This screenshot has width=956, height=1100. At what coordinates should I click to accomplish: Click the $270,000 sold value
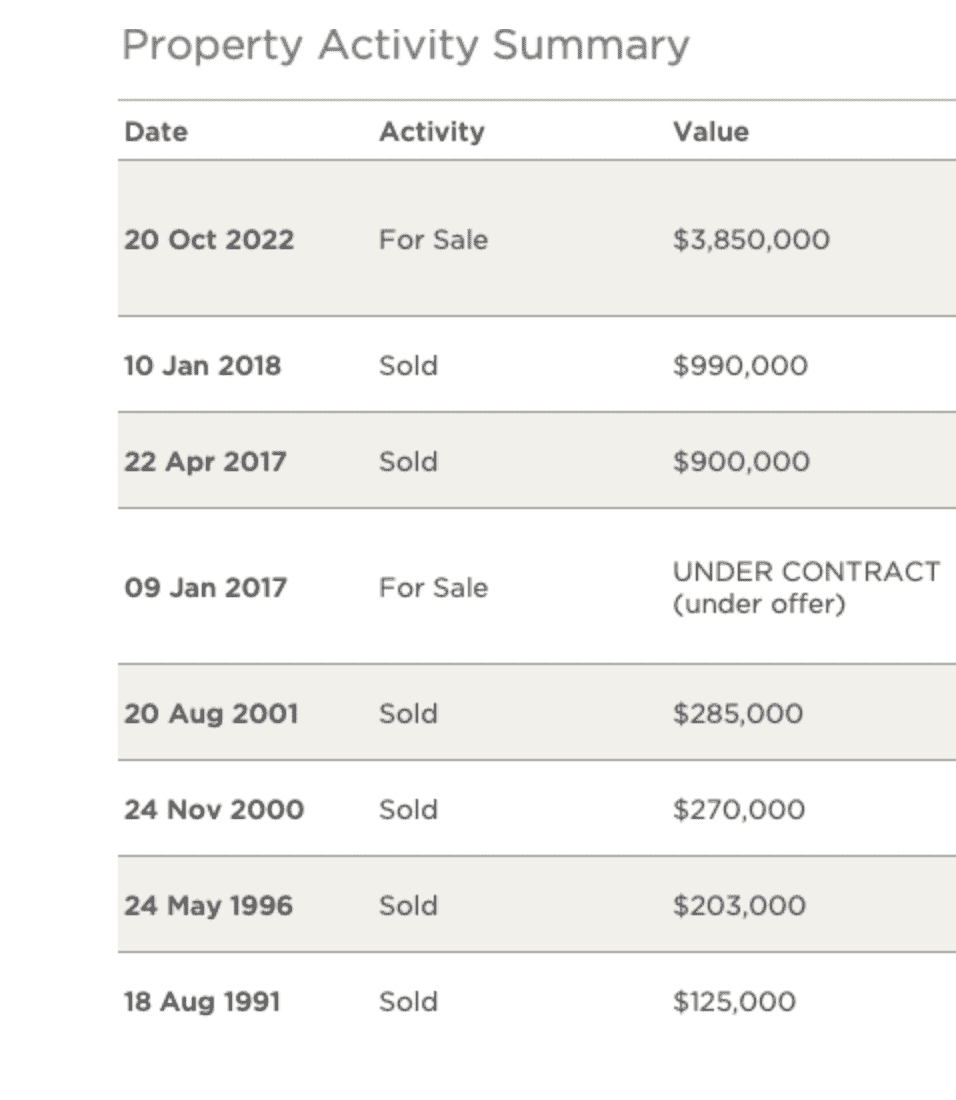(x=738, y=809)
